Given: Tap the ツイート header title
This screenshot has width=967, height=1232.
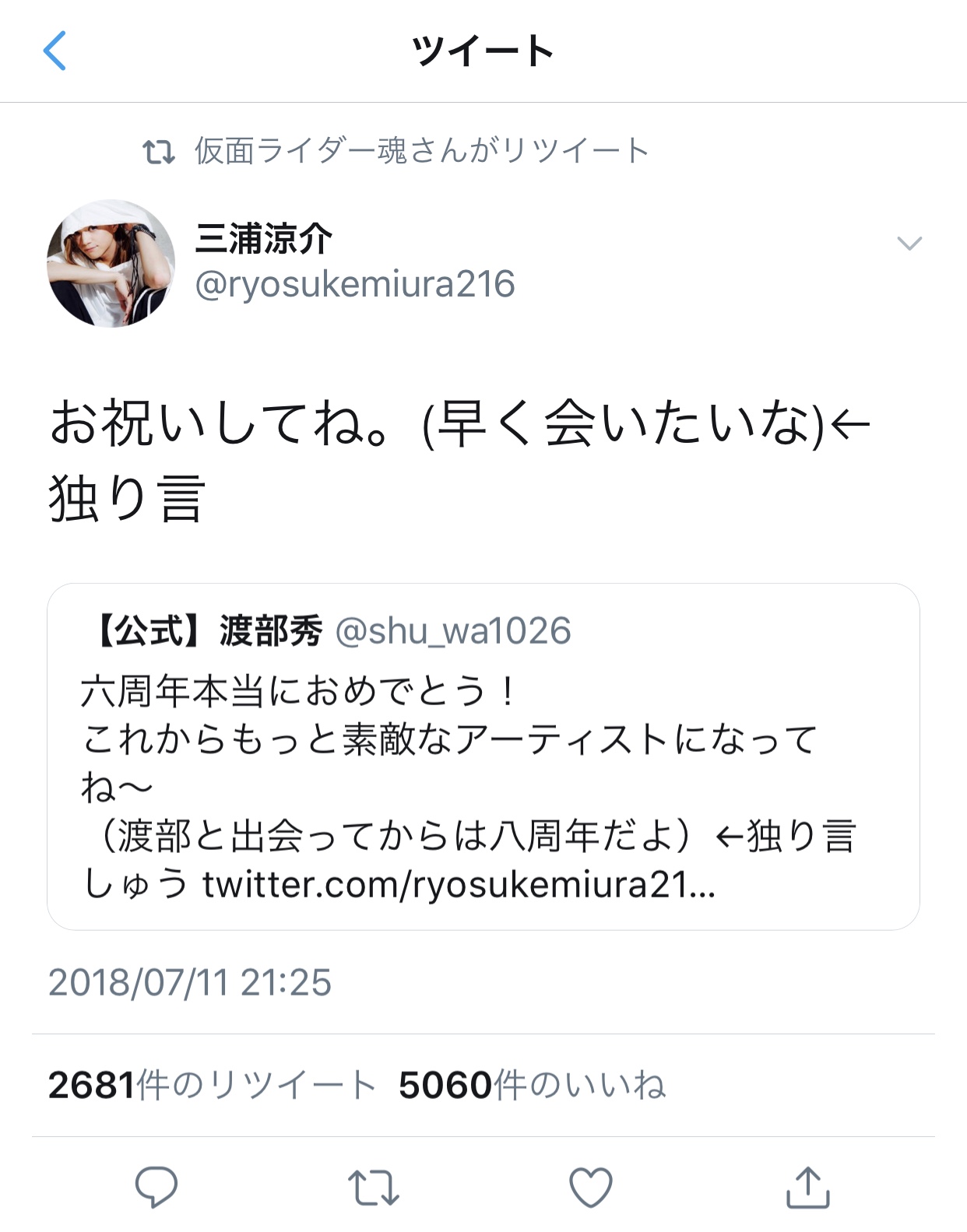Looking at the screenshot, I should pyautogui.click(x=483, y=51).
